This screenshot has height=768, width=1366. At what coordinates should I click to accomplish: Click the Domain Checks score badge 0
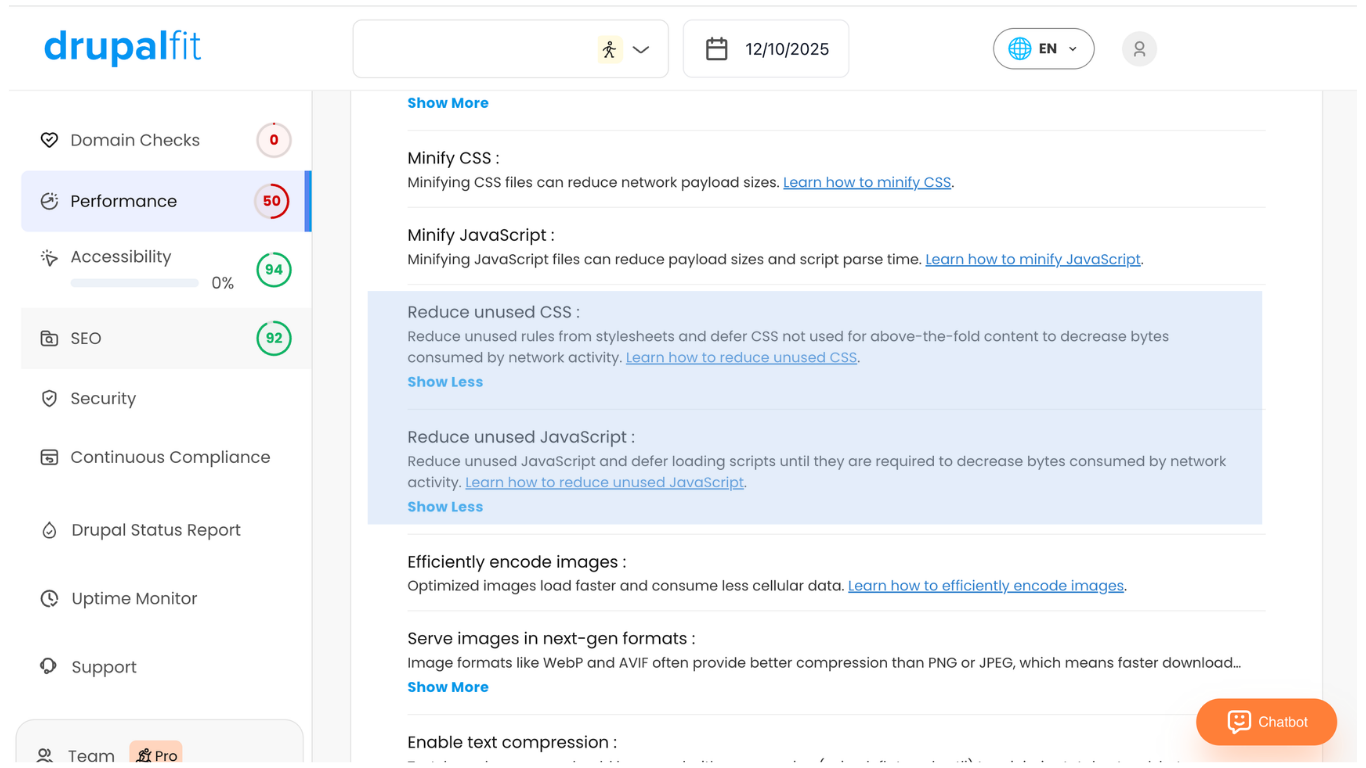tap(274, 140)
